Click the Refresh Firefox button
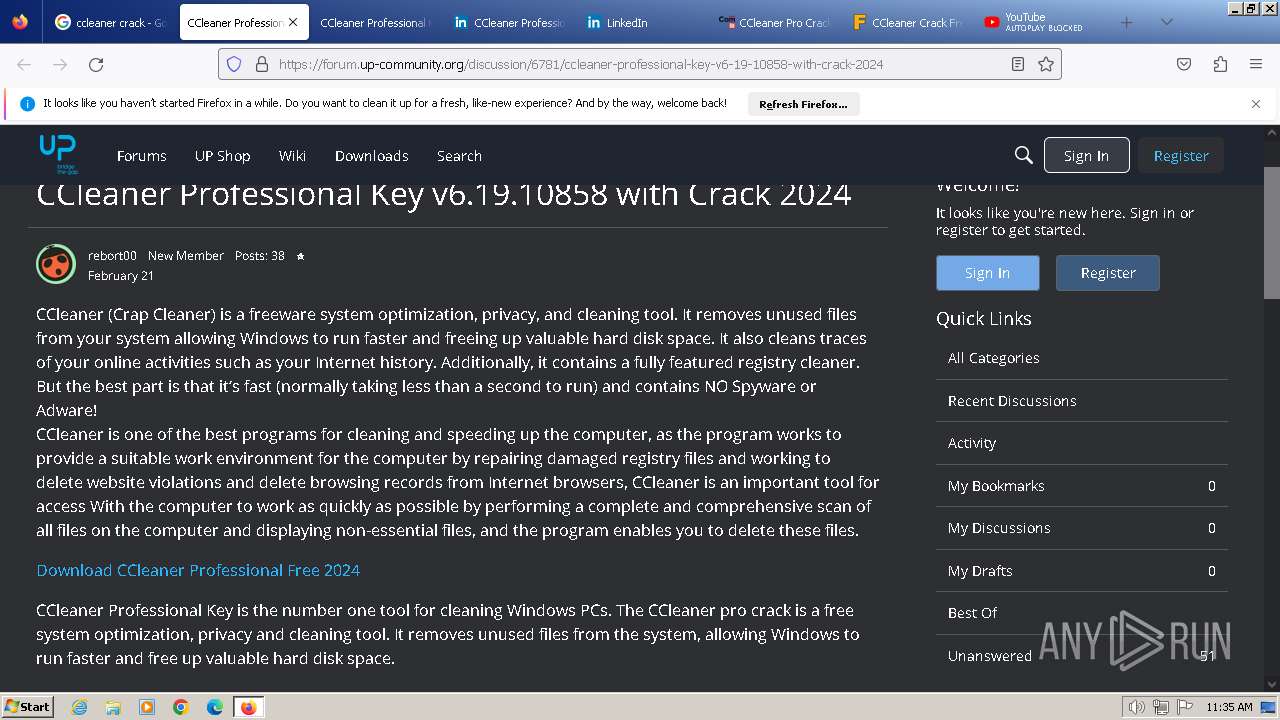 tap(803, 104)
